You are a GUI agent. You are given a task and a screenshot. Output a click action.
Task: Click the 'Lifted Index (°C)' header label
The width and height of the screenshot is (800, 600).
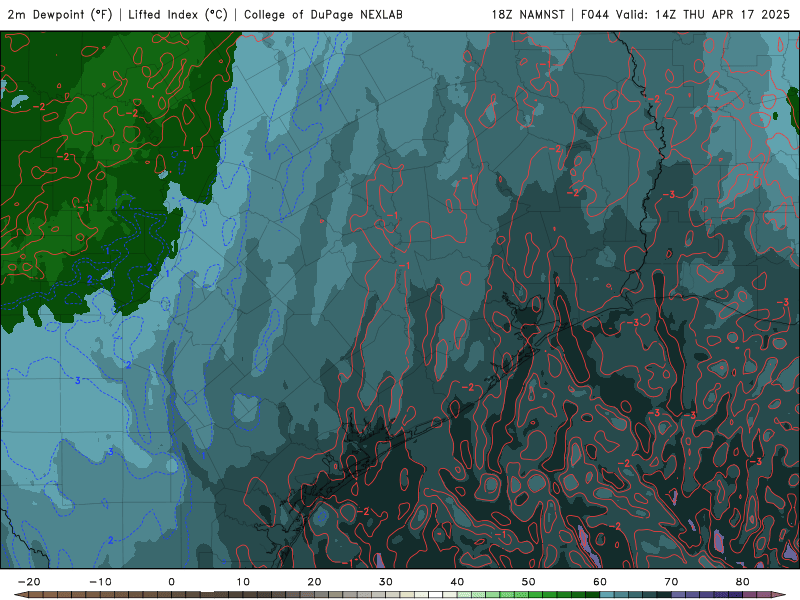(178, 14)
